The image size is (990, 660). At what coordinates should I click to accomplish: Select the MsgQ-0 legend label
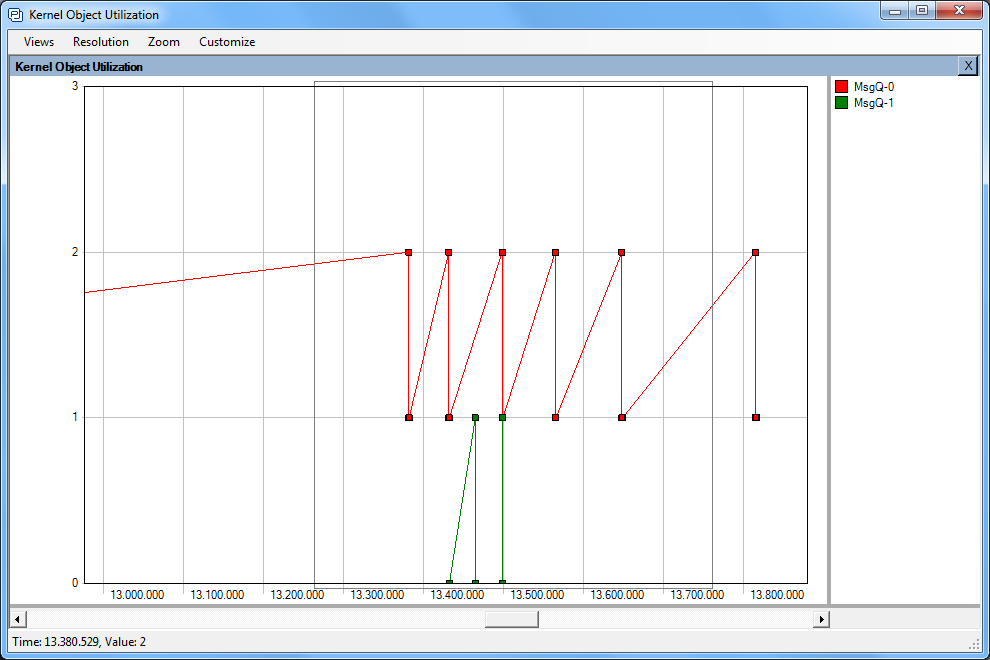click(873, 87)
